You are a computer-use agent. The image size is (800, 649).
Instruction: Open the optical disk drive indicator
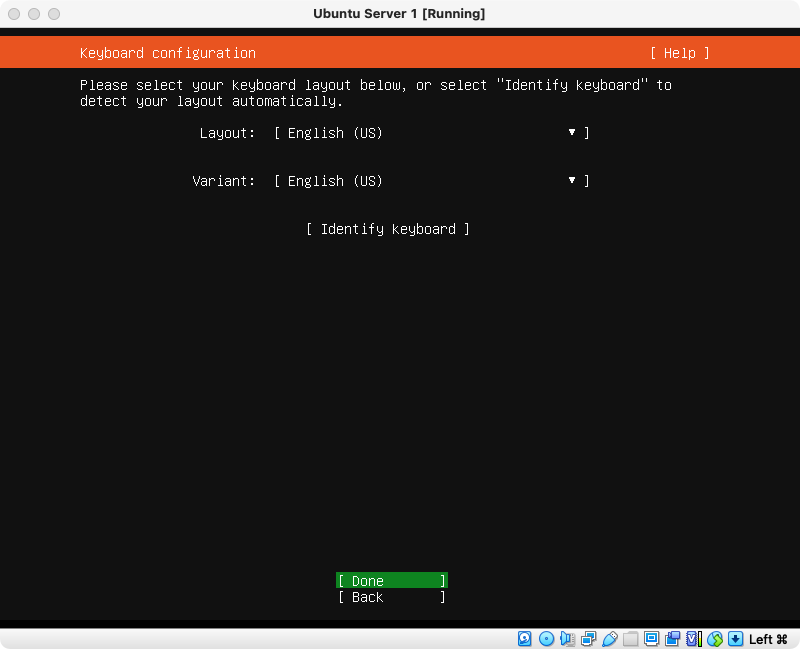[x=546, y=638]
